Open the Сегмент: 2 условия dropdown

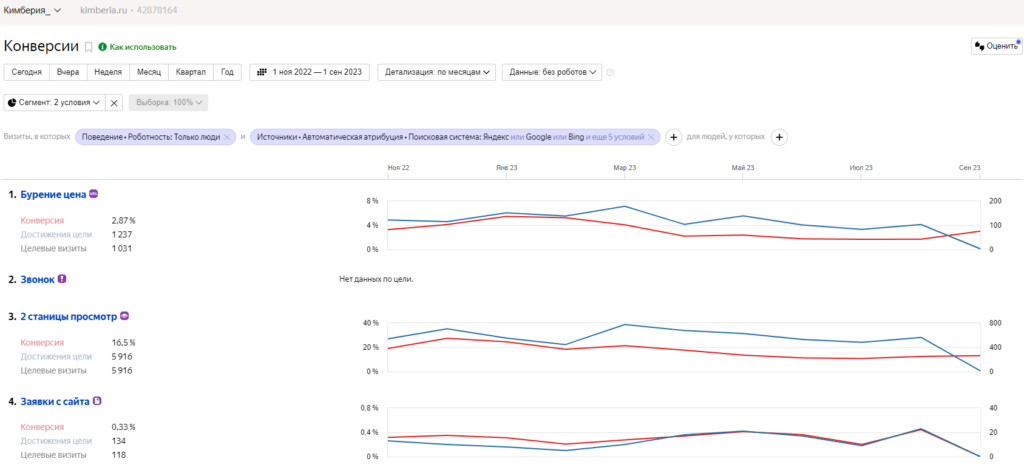click(x=54, y=102)
